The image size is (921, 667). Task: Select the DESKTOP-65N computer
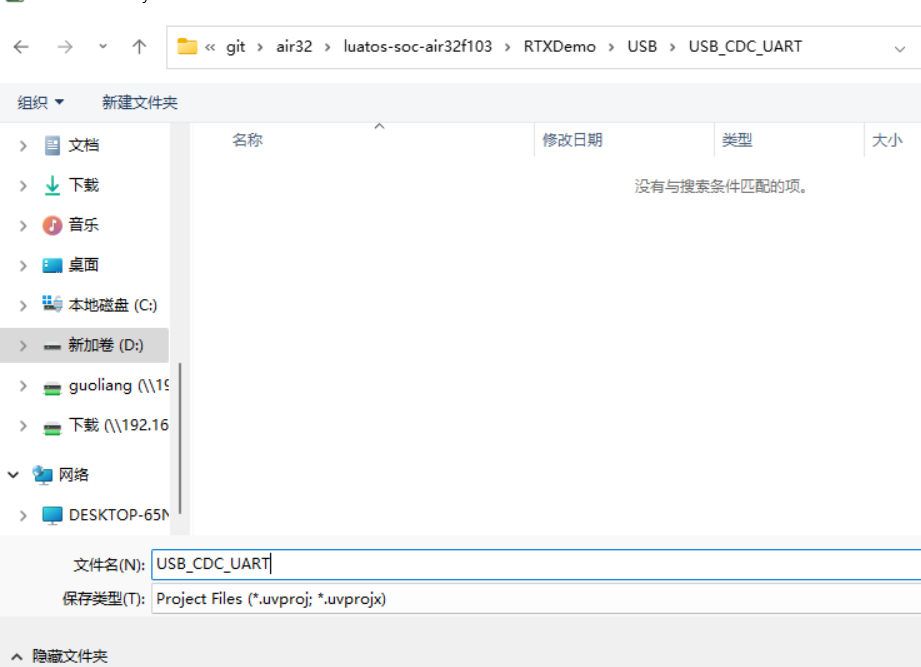point(110,514)
